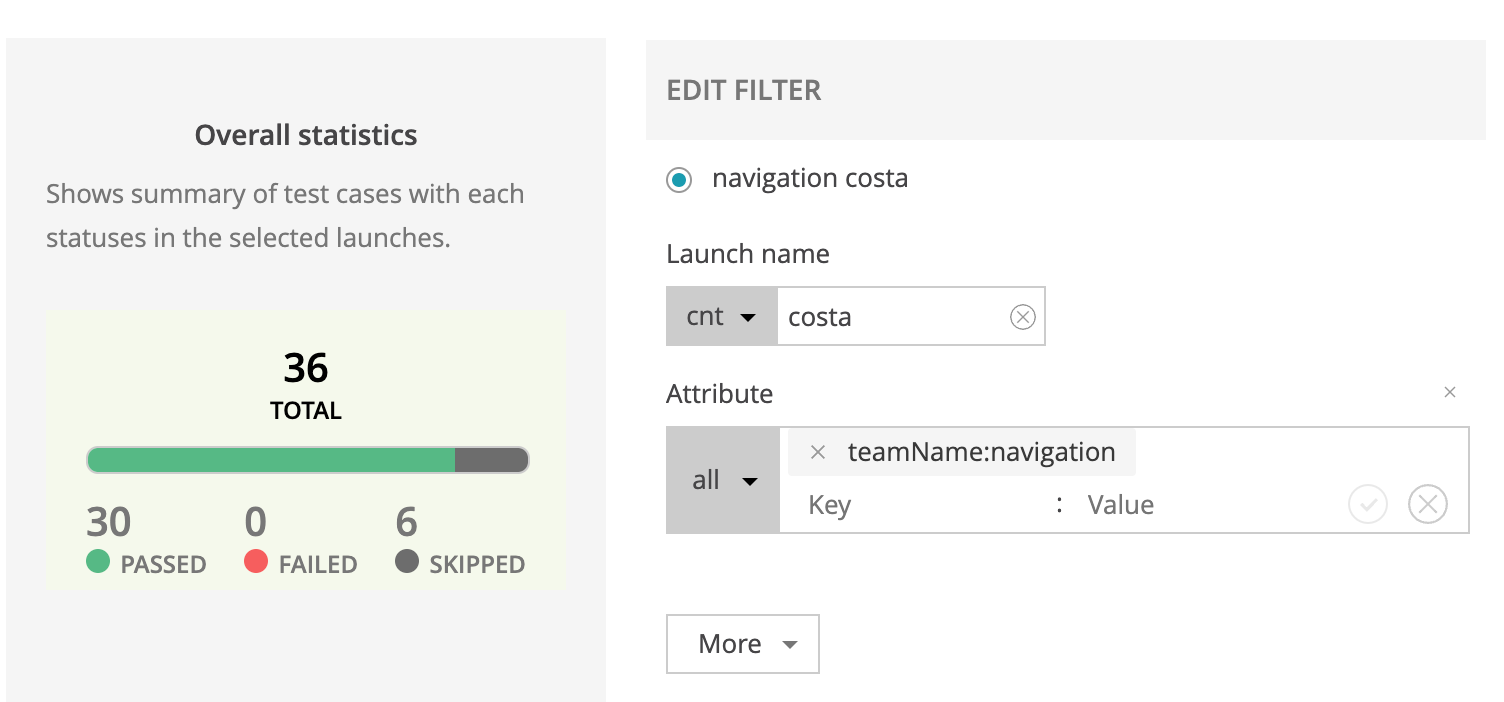Click the navigation costa filter name
Image resolution: width=1504 pixels, height=702 pixels.
pyautogui.click(x=810, y=179)
